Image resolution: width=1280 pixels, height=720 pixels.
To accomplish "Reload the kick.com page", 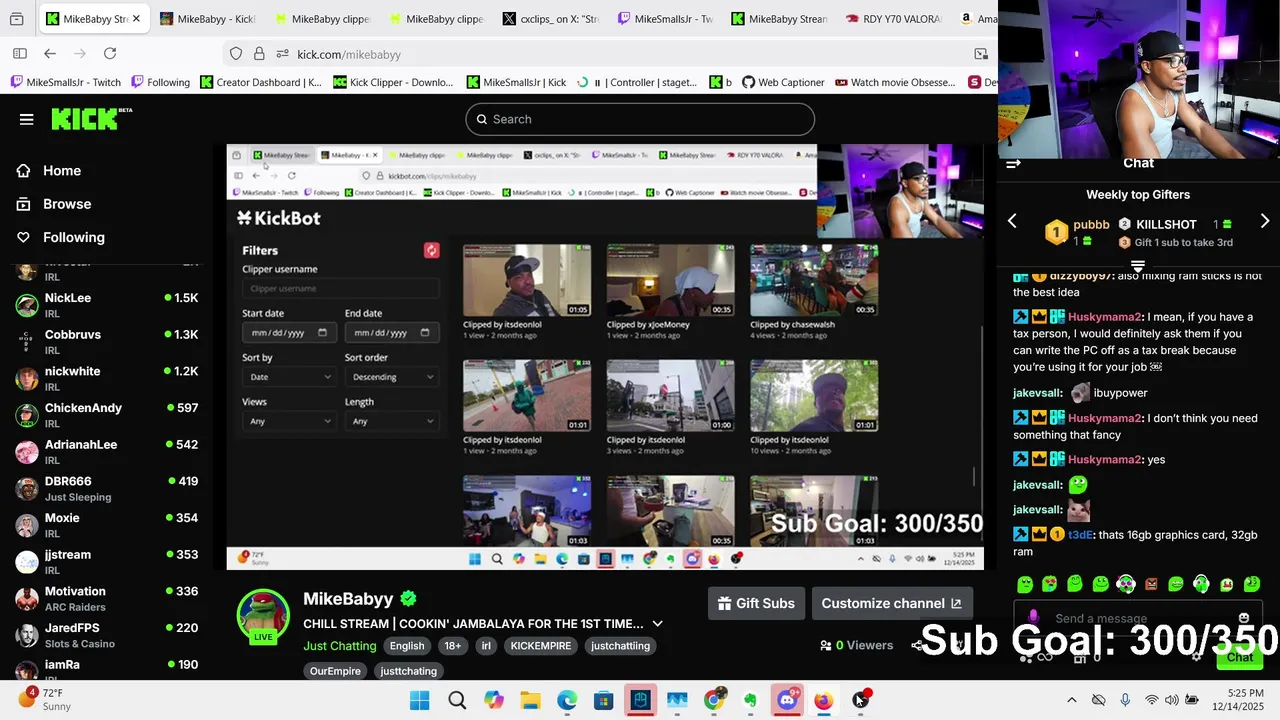I will 110,54.
